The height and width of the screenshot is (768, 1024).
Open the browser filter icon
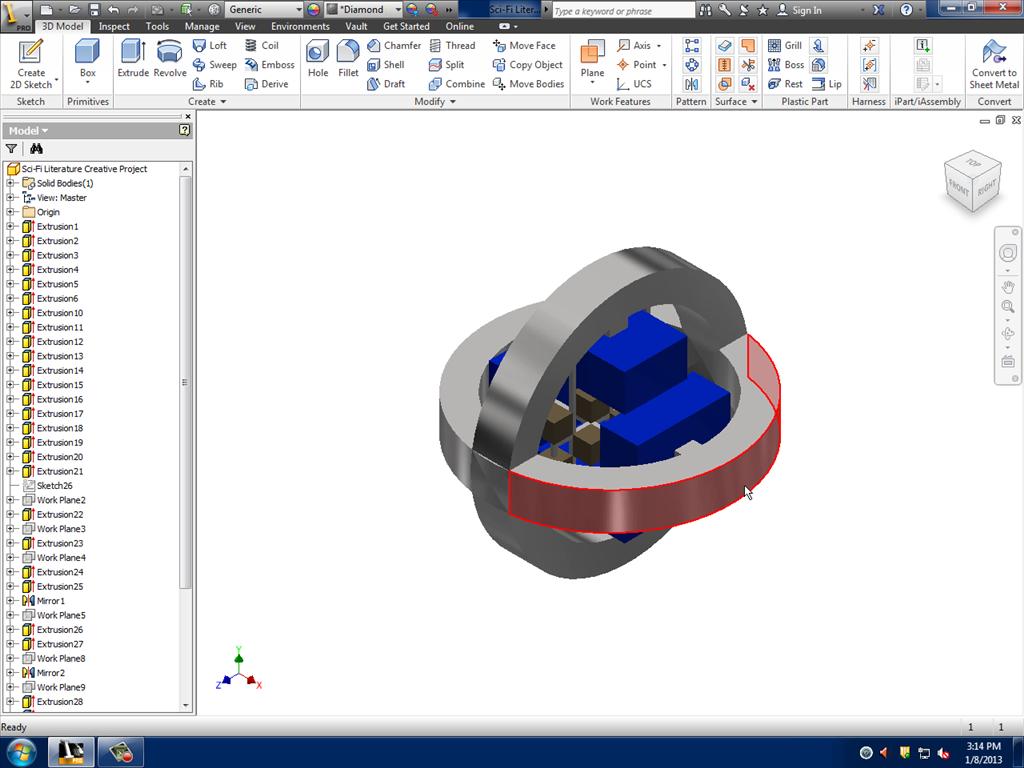[x=11, y=149]
